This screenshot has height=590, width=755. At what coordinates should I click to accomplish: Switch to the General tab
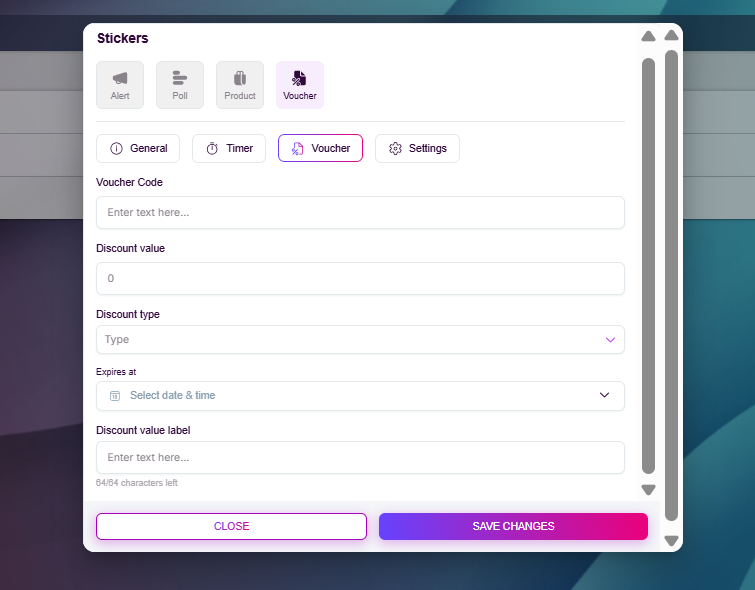click(138, 149)
